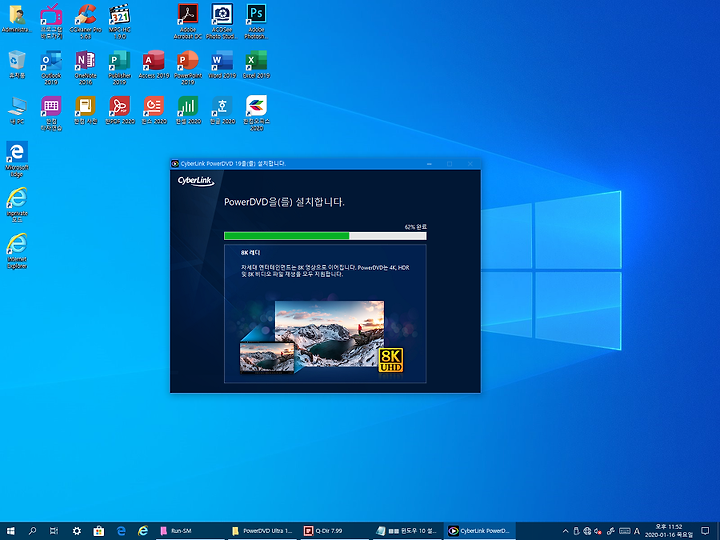
Task: Launch Outlook 2019 from the desktop
Action: coord(51,68)
